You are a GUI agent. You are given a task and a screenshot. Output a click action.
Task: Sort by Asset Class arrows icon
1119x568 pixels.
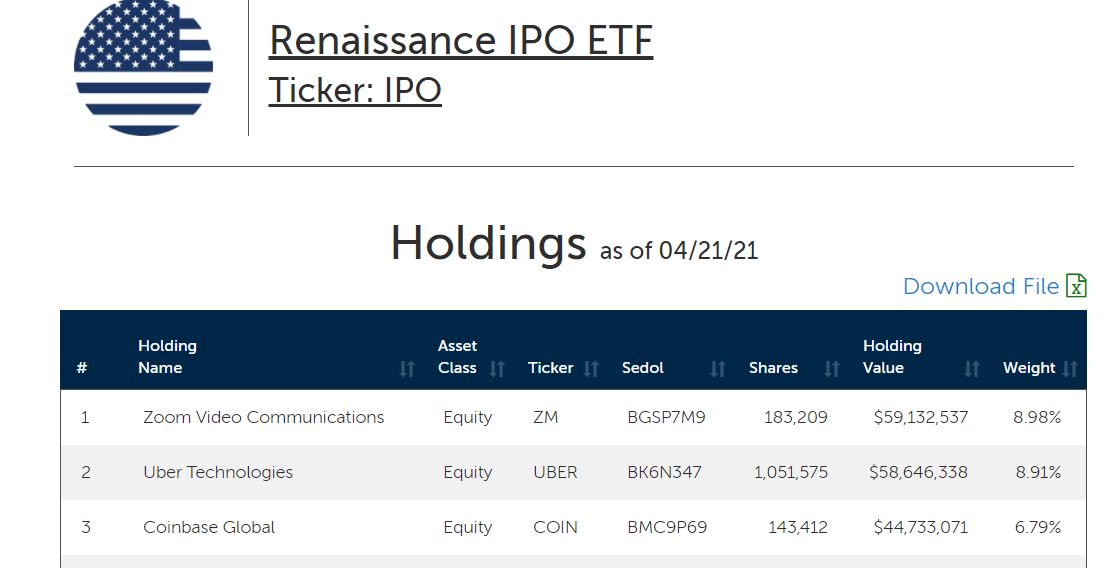[497, 369]
